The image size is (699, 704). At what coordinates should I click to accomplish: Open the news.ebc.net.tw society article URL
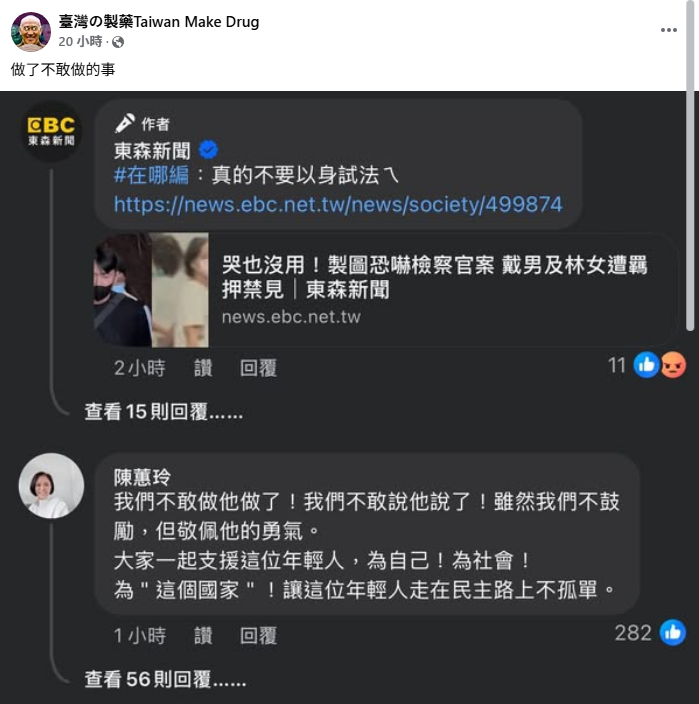[338, 204]
